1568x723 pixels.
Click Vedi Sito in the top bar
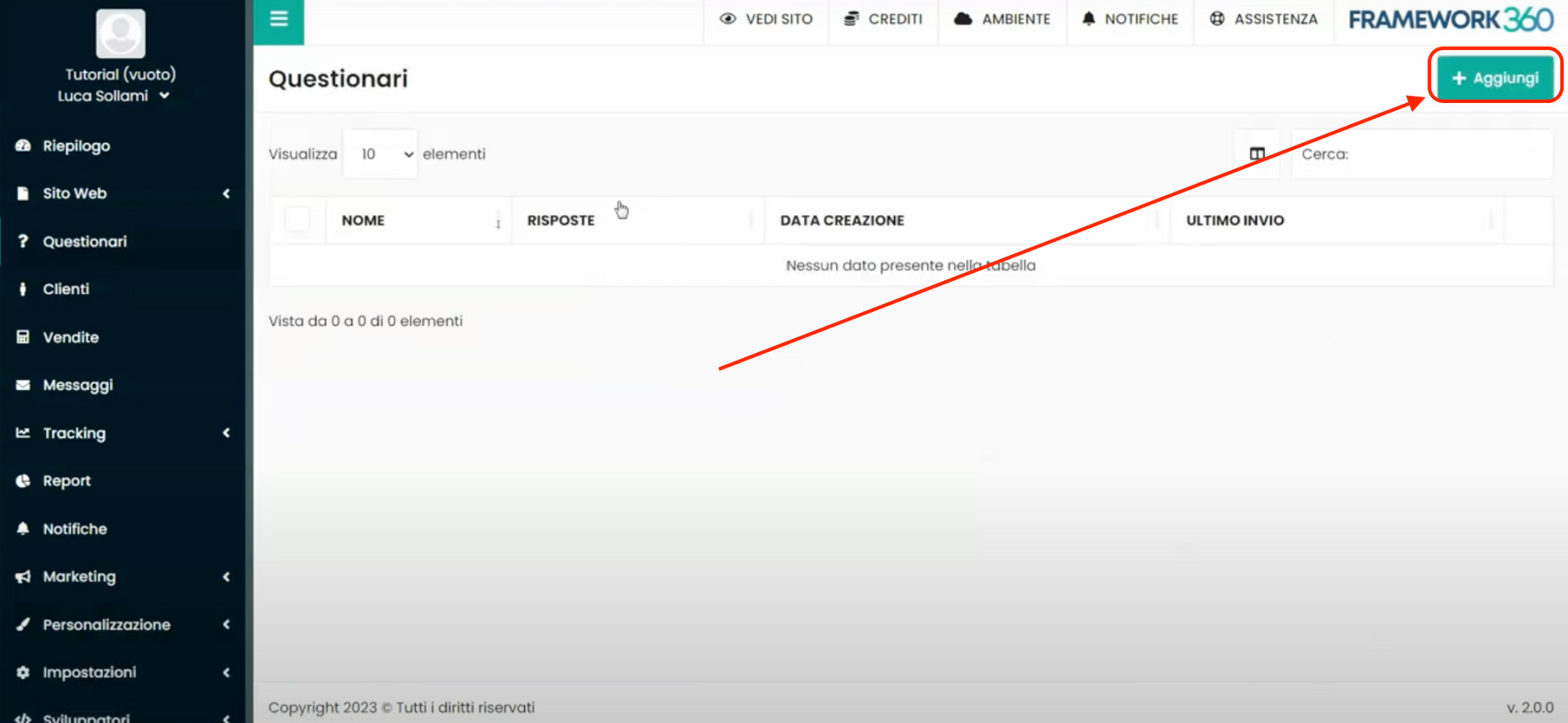(766, 19)
